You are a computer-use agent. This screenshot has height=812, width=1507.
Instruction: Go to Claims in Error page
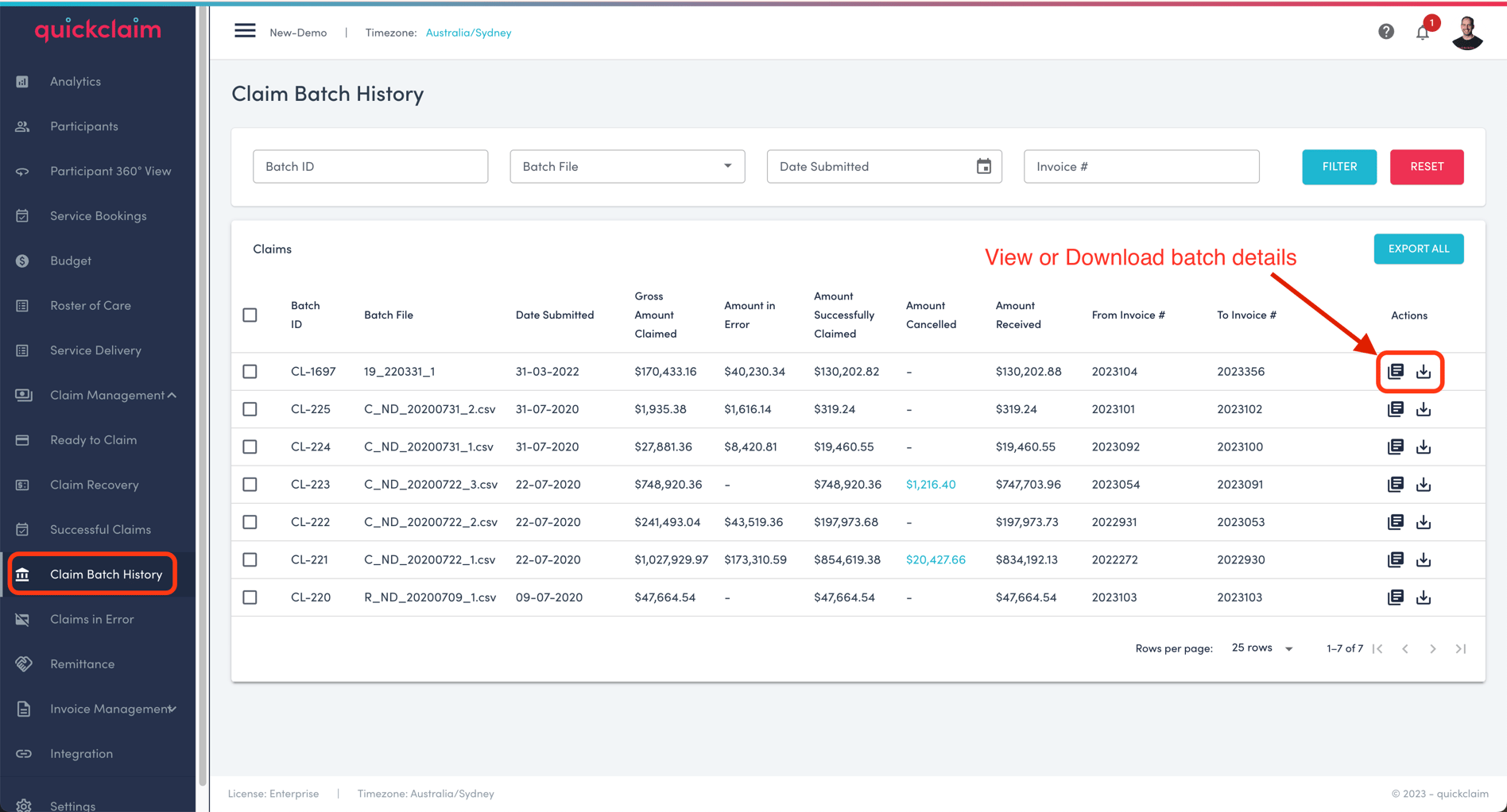point(91,619)
